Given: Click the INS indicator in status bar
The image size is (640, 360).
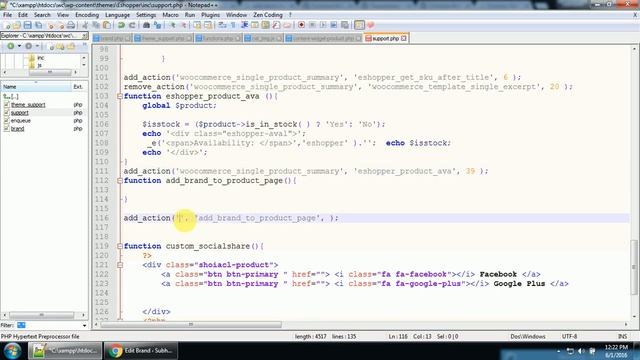Looking at the screenshot, I should (622, 337).
